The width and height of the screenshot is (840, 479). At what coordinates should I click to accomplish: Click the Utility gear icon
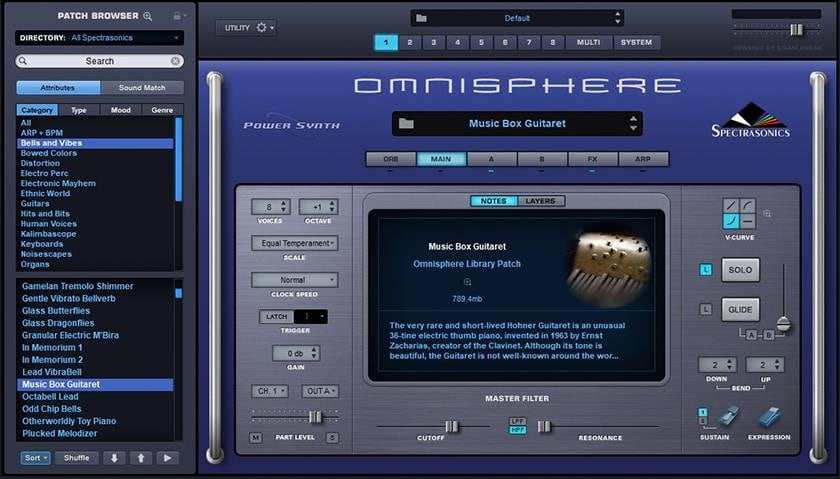point(261,27)
